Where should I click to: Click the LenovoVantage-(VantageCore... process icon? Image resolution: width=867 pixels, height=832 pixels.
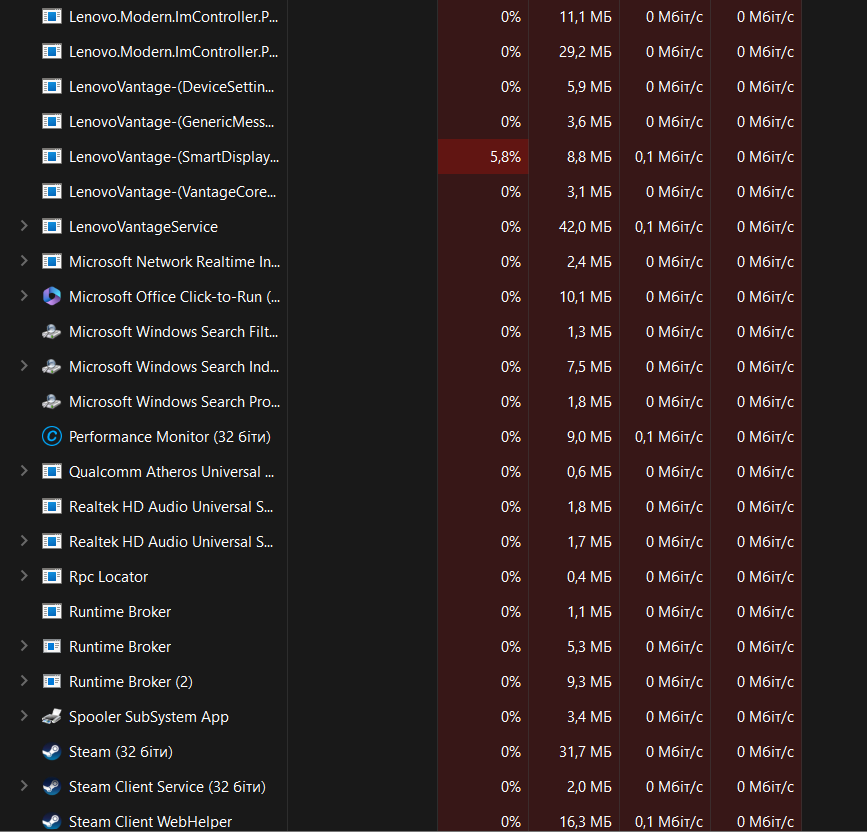pos(51,191)
